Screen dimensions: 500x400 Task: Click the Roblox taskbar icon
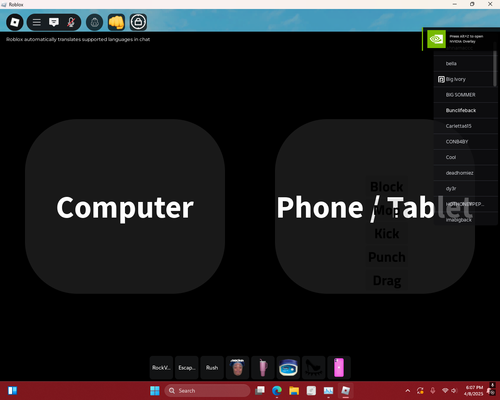[346, 390]
